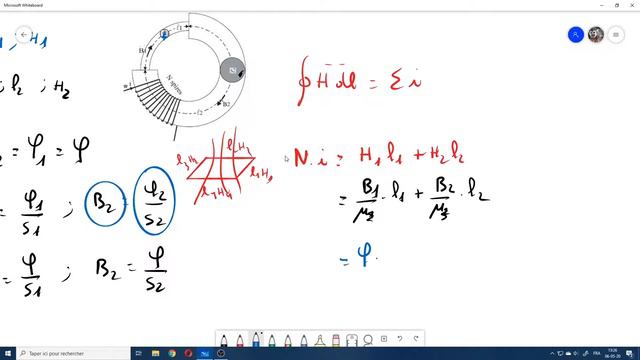This screenshot has width=640, height=360.
Task: Open the blue account profile icon
Action: (576, 35)
